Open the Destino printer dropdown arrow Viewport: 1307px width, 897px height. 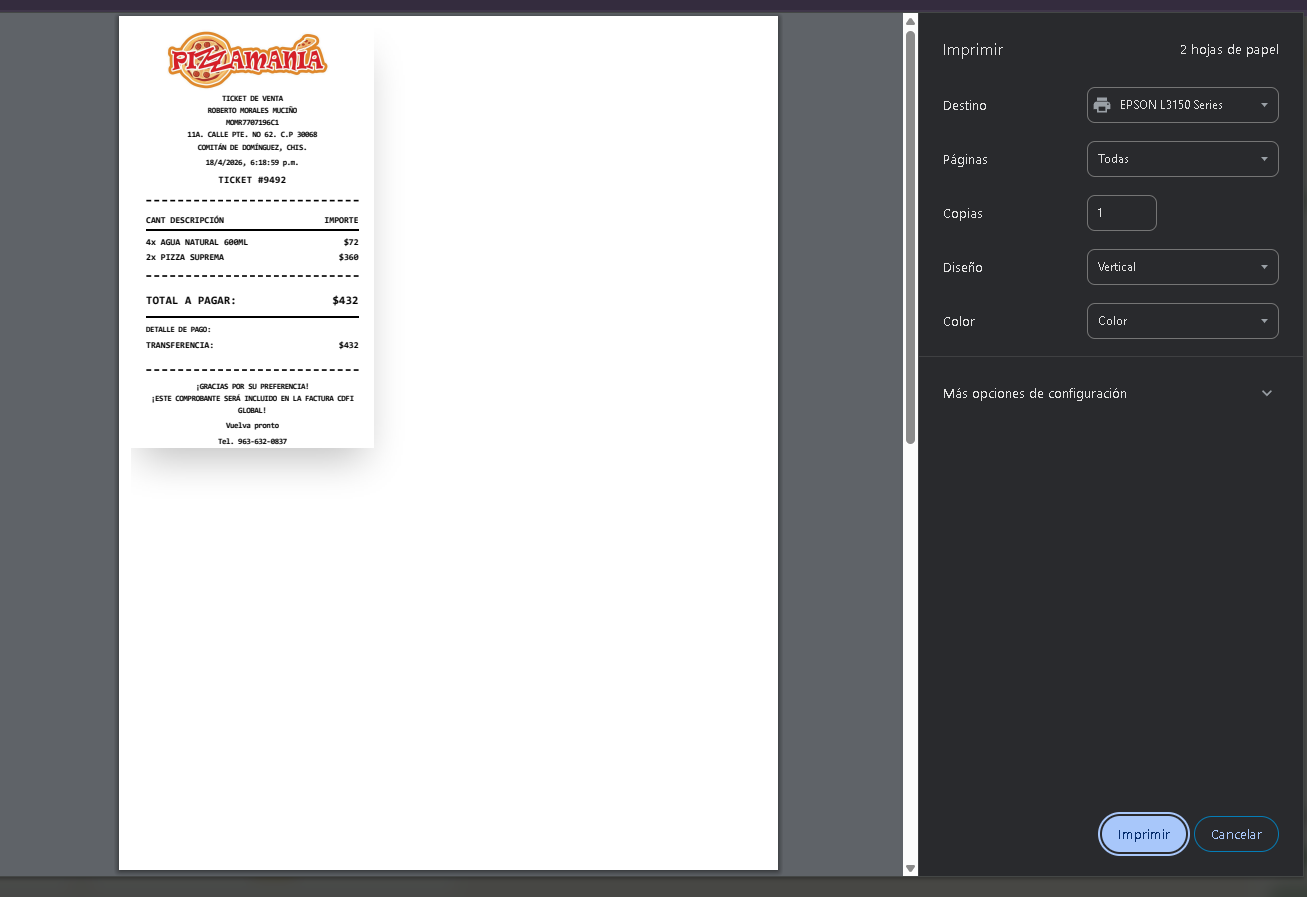click(1264, 105)
